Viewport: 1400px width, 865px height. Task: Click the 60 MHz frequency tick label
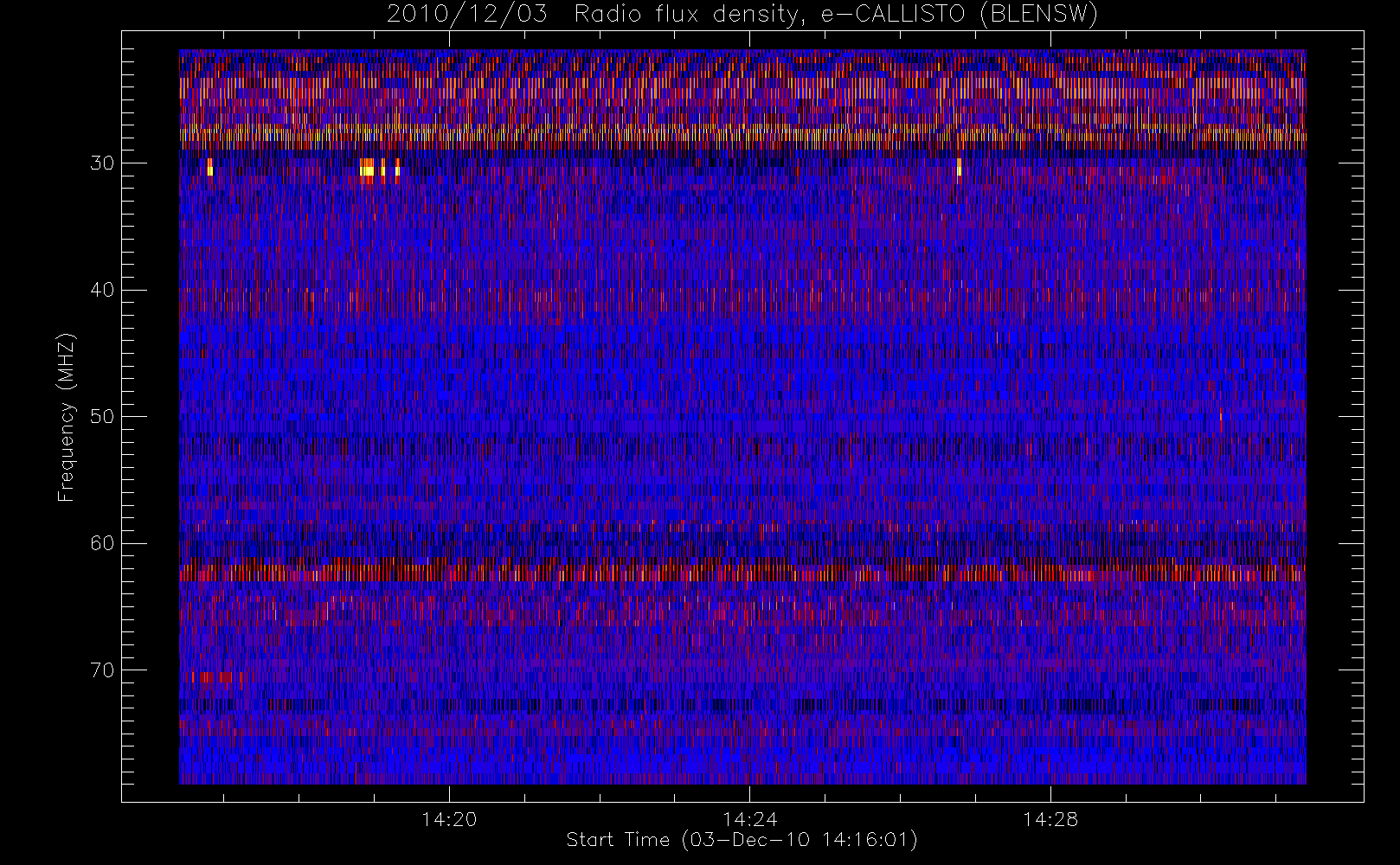pos(102,543)
